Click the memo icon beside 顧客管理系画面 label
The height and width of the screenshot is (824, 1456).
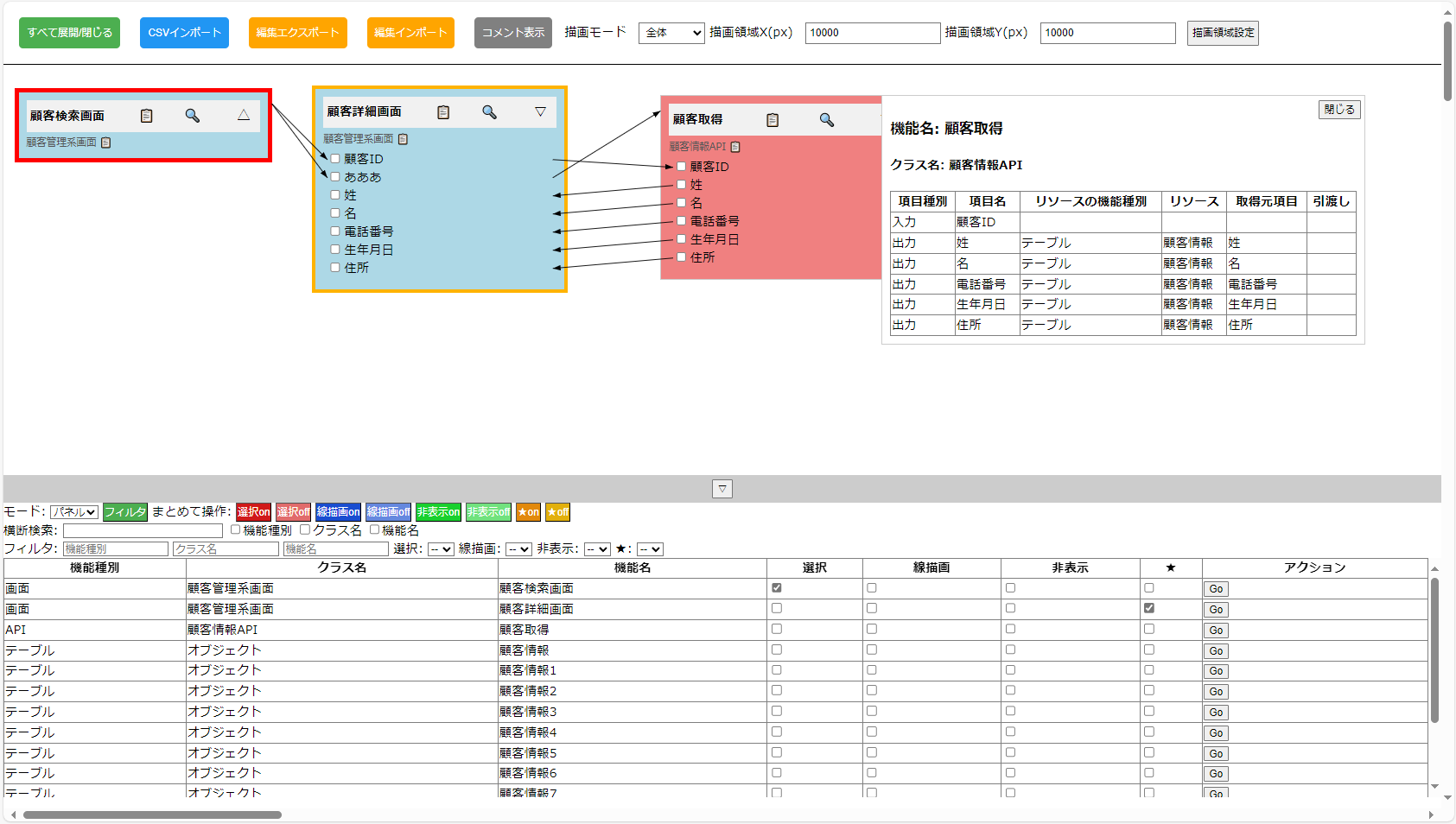105,142
